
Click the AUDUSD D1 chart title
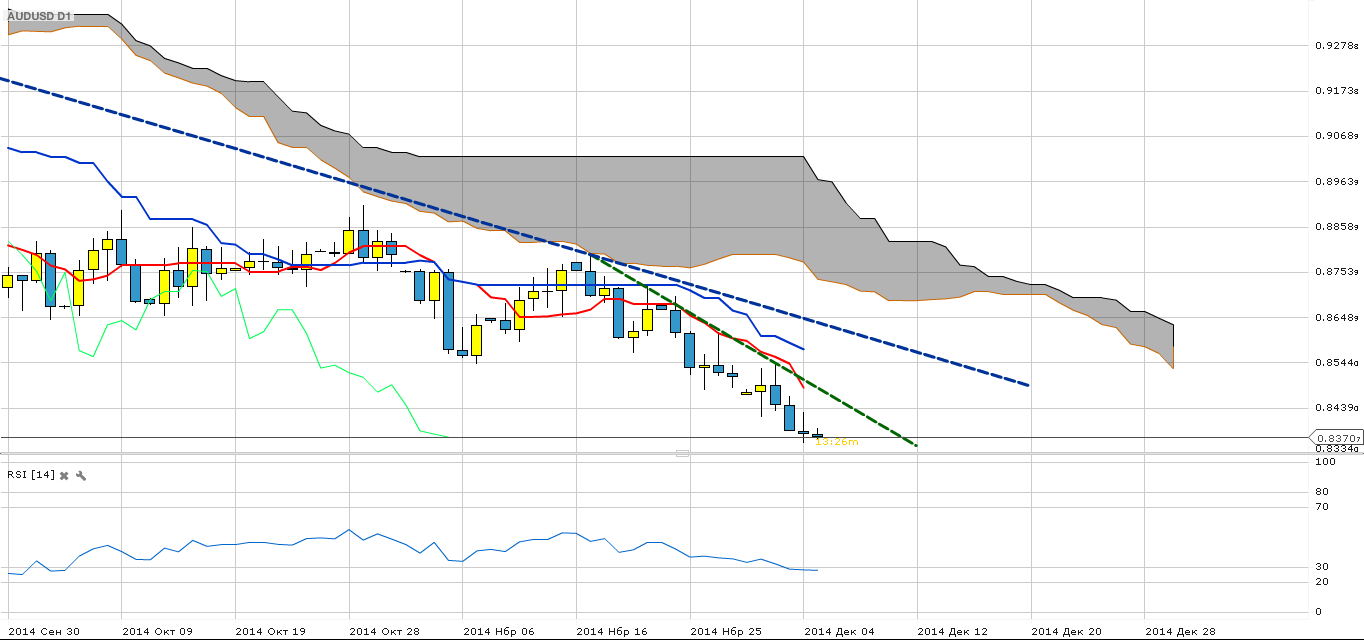point(39,17)
